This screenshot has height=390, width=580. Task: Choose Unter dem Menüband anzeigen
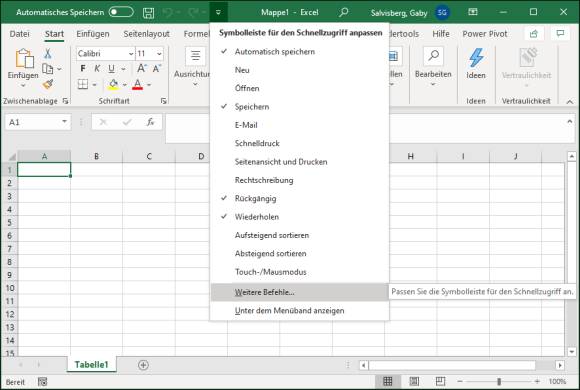[299, 311]
